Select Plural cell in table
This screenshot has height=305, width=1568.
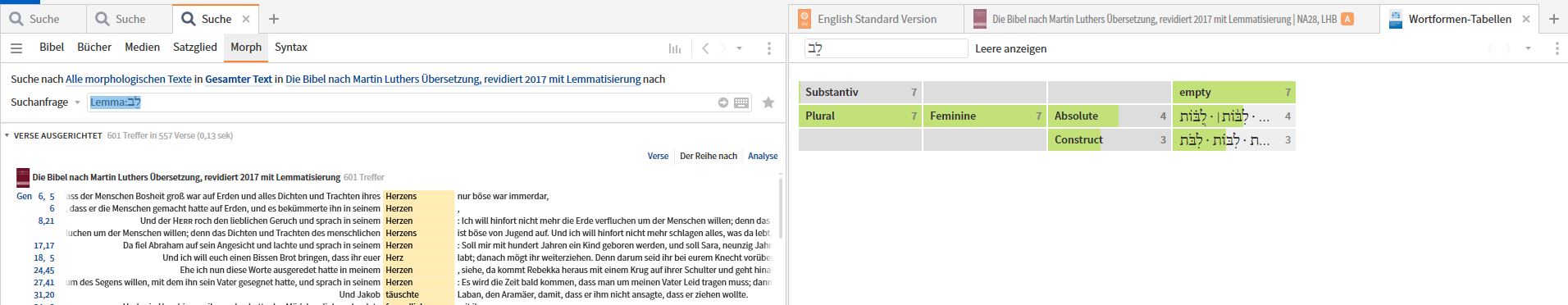(860, 116)
